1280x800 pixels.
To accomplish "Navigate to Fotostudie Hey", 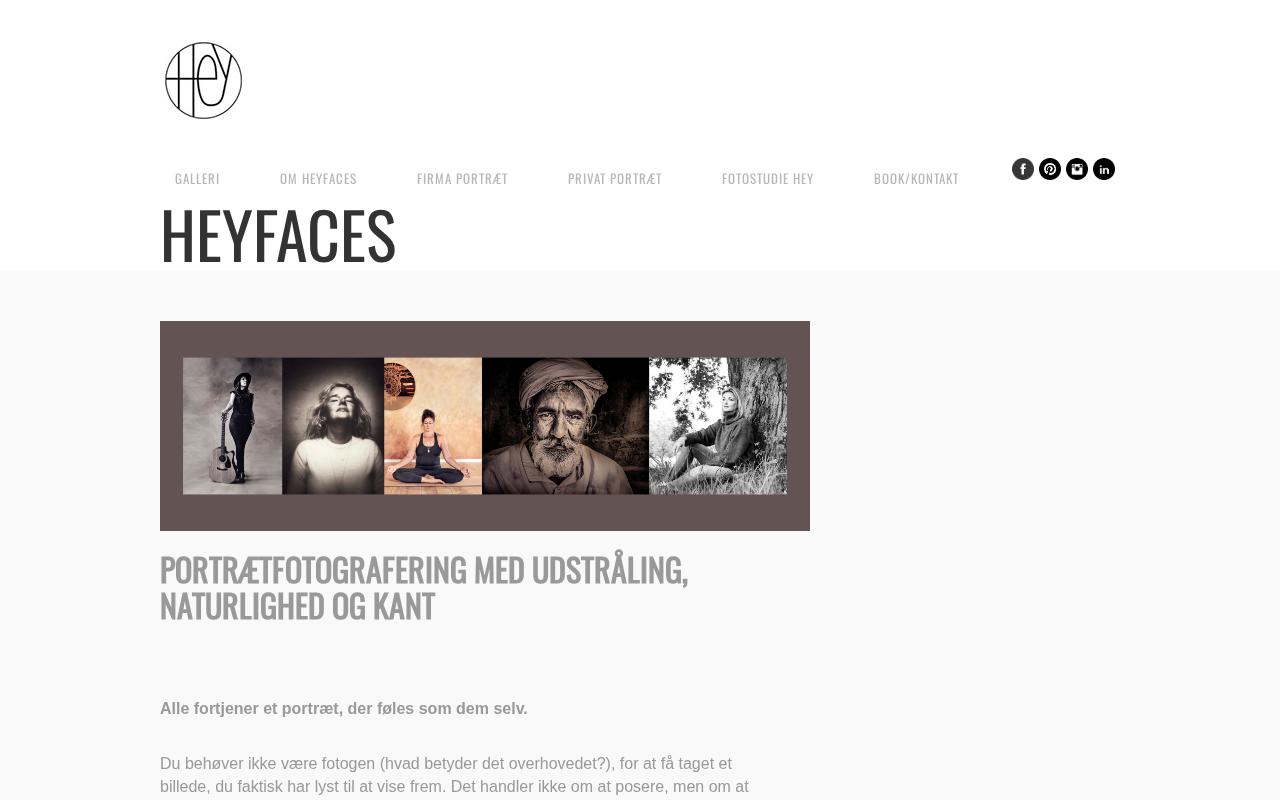I will (768, 179).
